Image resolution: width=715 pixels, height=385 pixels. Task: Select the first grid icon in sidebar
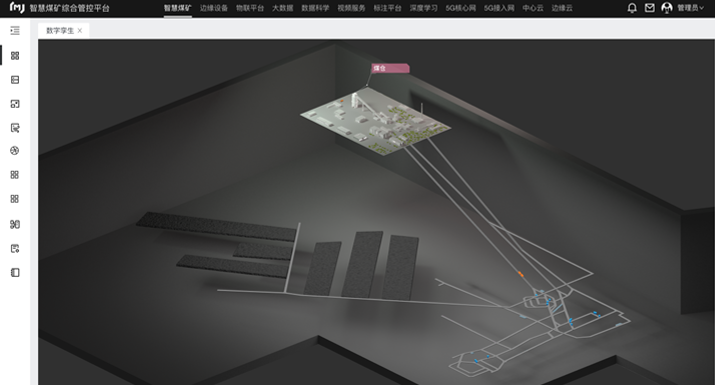tap(15, 56)
